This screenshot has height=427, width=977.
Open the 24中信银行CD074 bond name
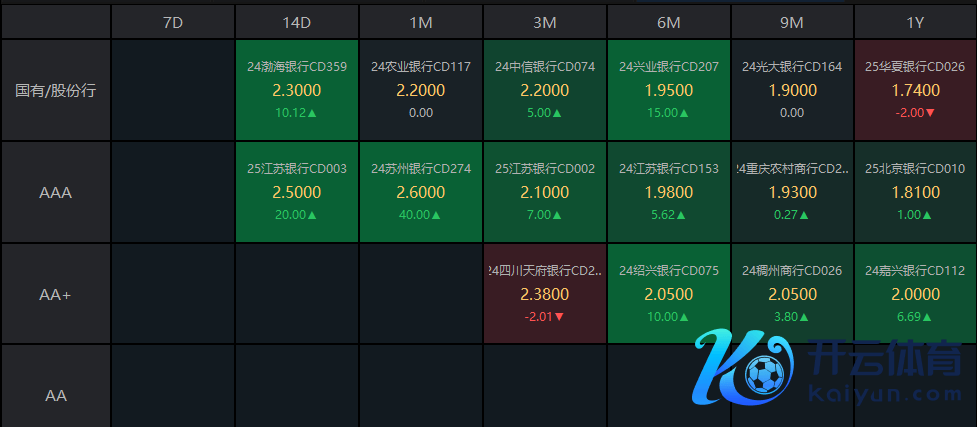[x=544, y=67]
